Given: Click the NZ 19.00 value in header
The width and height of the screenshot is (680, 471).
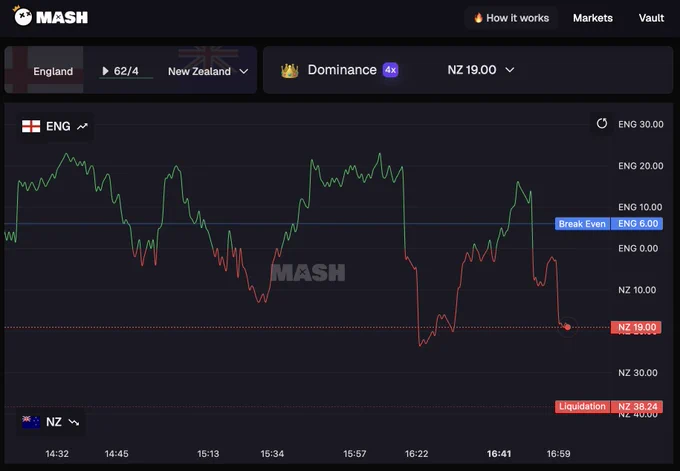Looking at the screenshot, I should (471, 70).
